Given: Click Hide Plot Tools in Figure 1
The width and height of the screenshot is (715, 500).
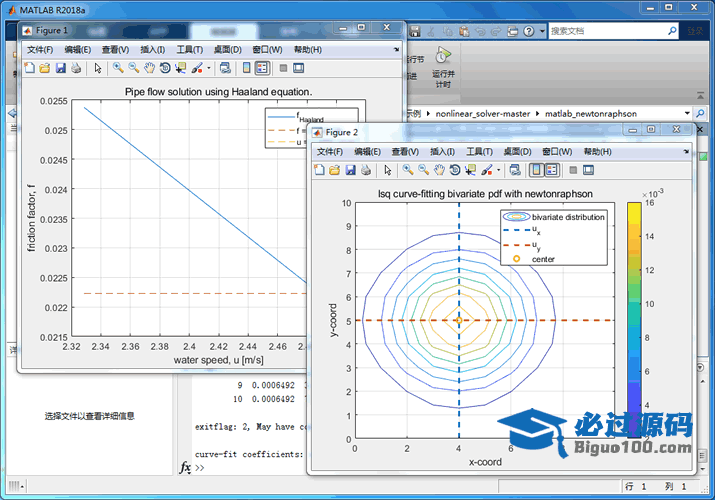Looking at the screenshot, I should 283,68.
